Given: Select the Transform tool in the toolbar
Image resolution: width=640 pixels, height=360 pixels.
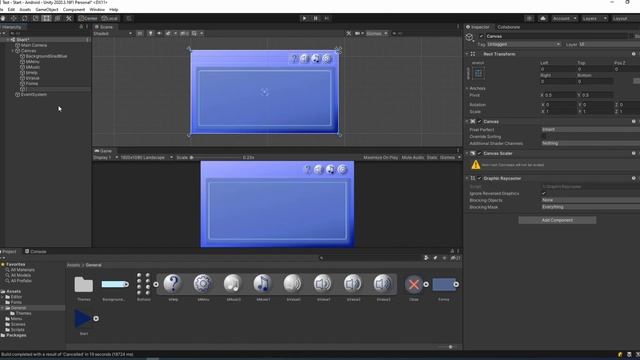Looking at the screenshot, I should pos(57,18).
